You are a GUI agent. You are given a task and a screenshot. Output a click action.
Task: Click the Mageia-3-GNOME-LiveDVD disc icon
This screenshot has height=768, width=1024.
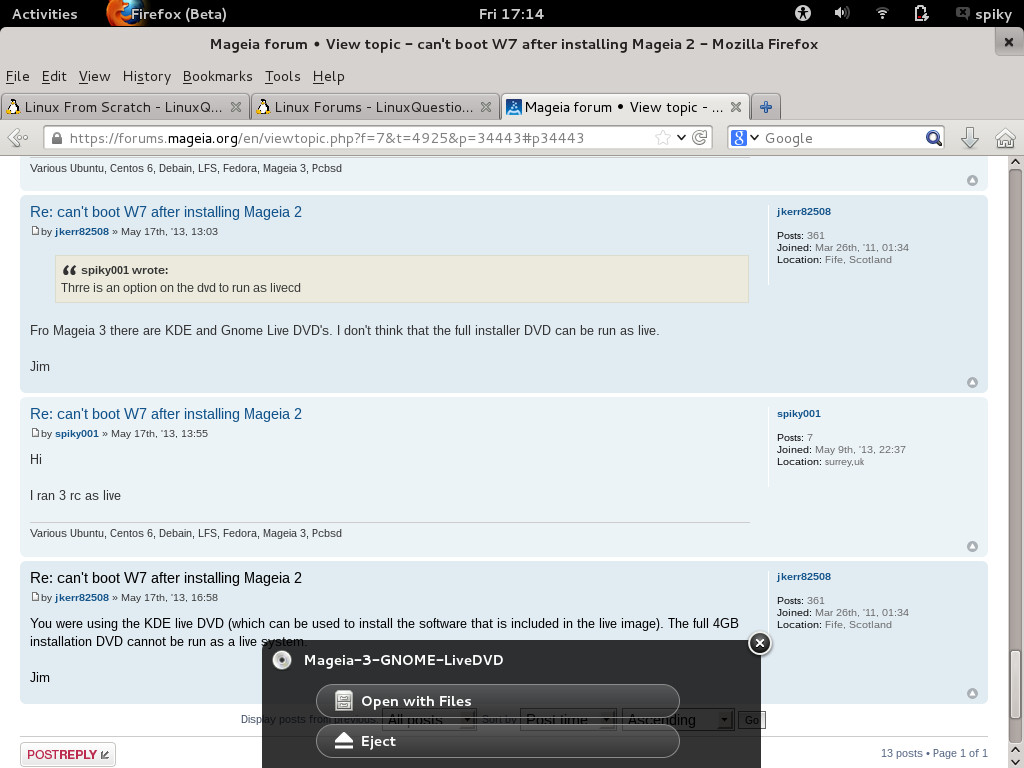[281, 660]
